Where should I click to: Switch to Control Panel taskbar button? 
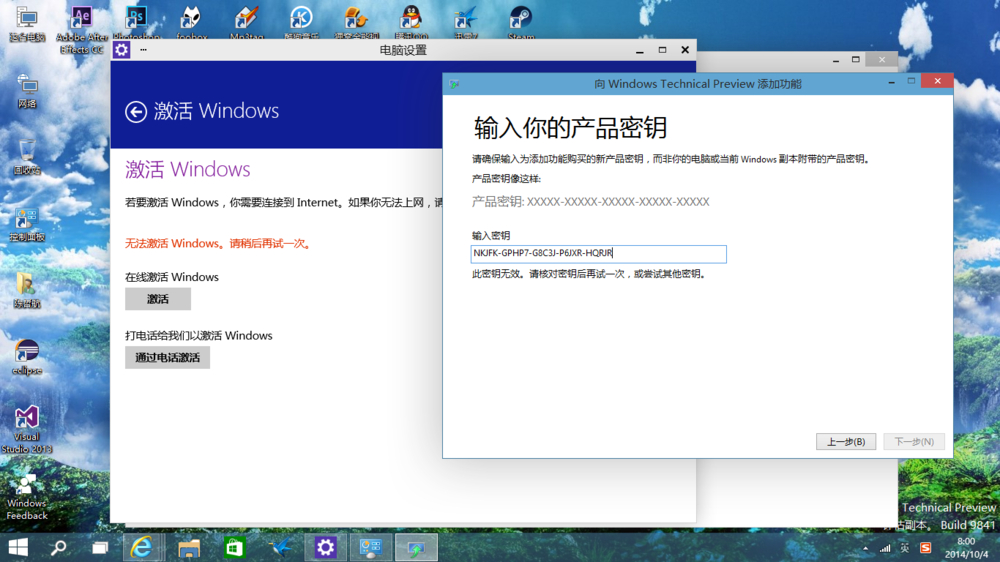pos(371,547)
